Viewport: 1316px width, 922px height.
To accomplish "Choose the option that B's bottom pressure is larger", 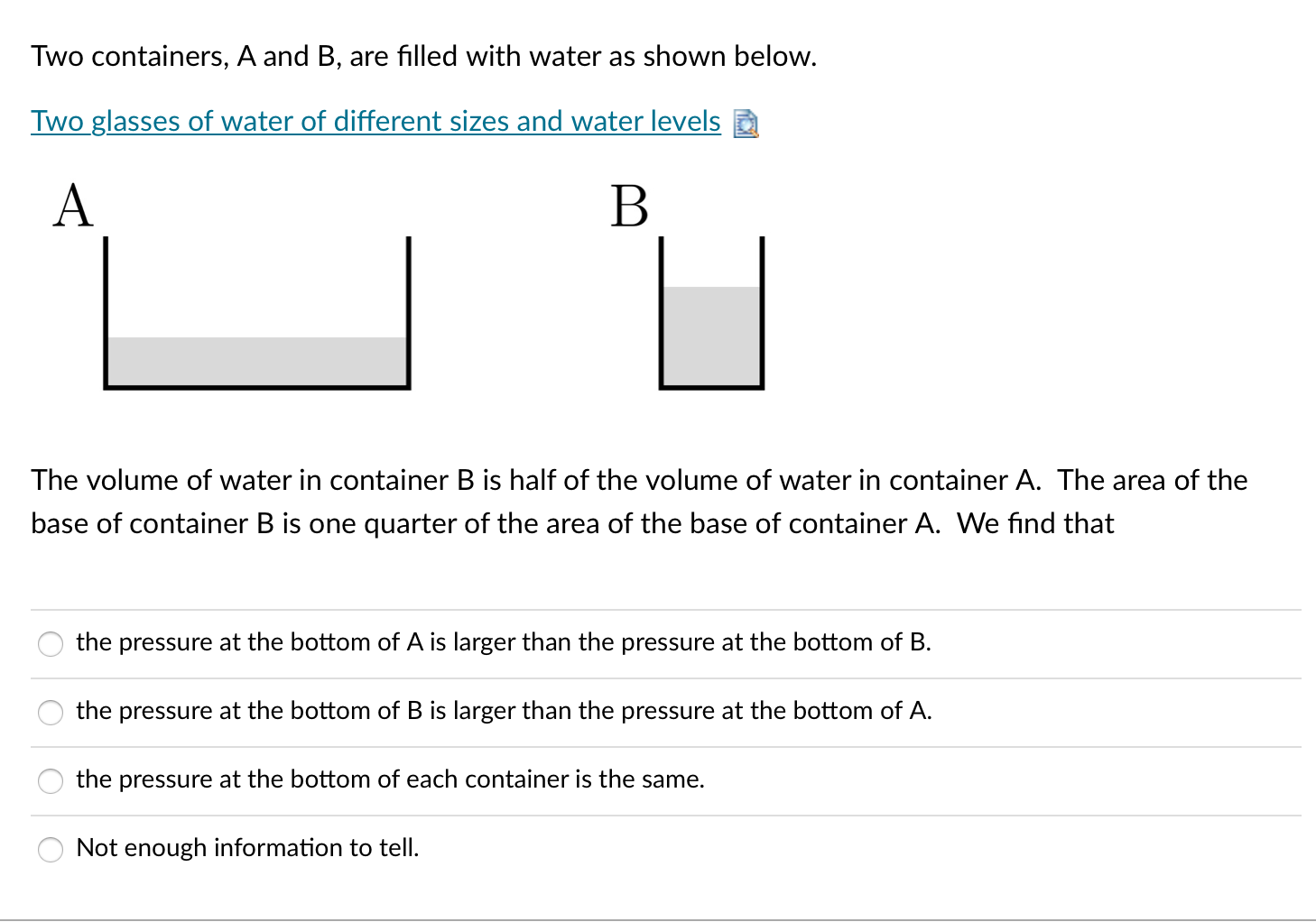I will click(x=51, y=713).
